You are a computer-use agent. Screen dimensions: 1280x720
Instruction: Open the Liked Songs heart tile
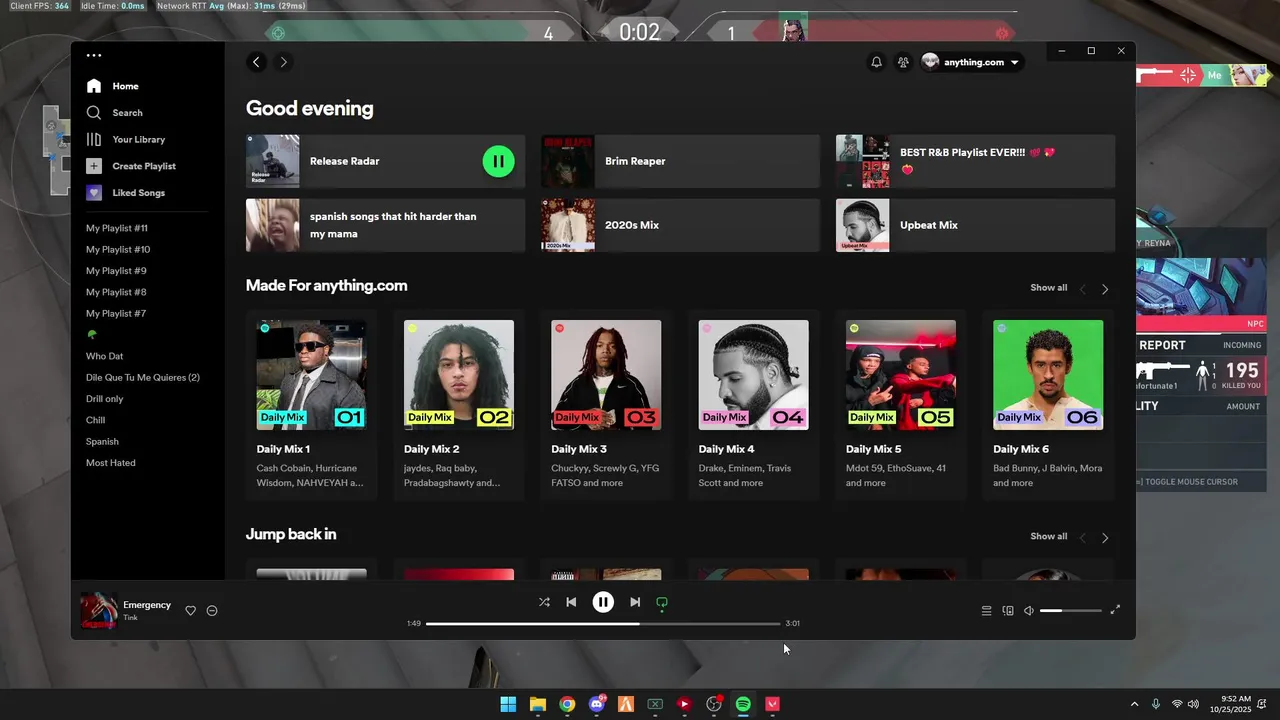coord(94,193)
